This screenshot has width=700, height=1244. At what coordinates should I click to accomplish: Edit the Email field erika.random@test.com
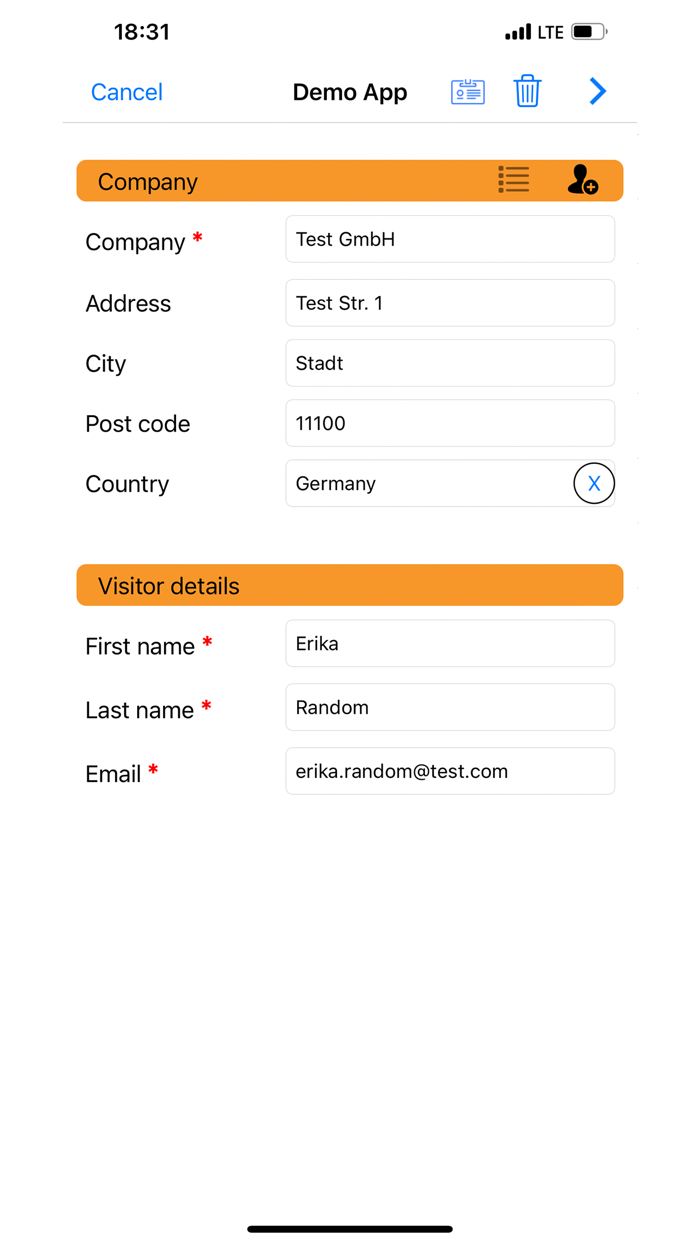pos(450,771)
